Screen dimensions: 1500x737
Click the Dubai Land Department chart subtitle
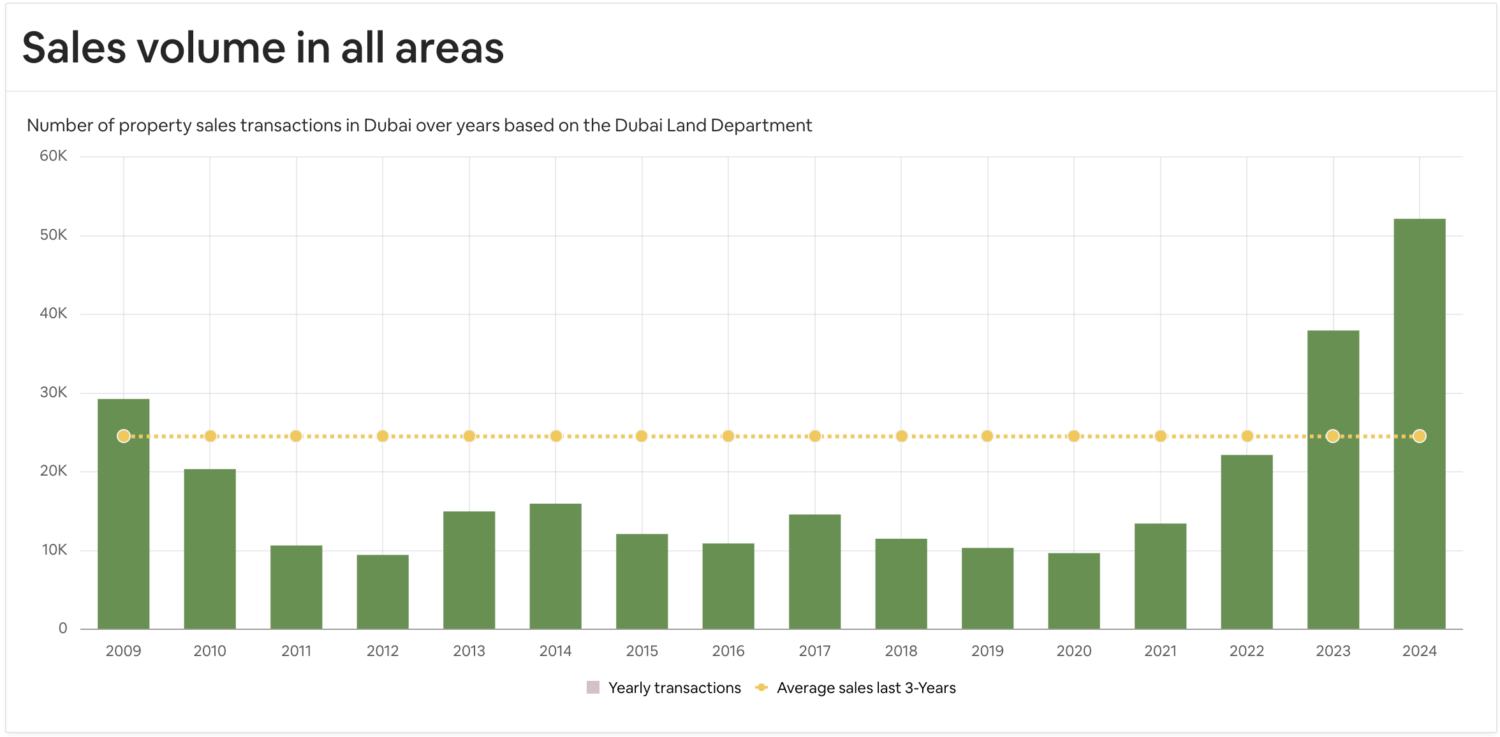[419, 125]
